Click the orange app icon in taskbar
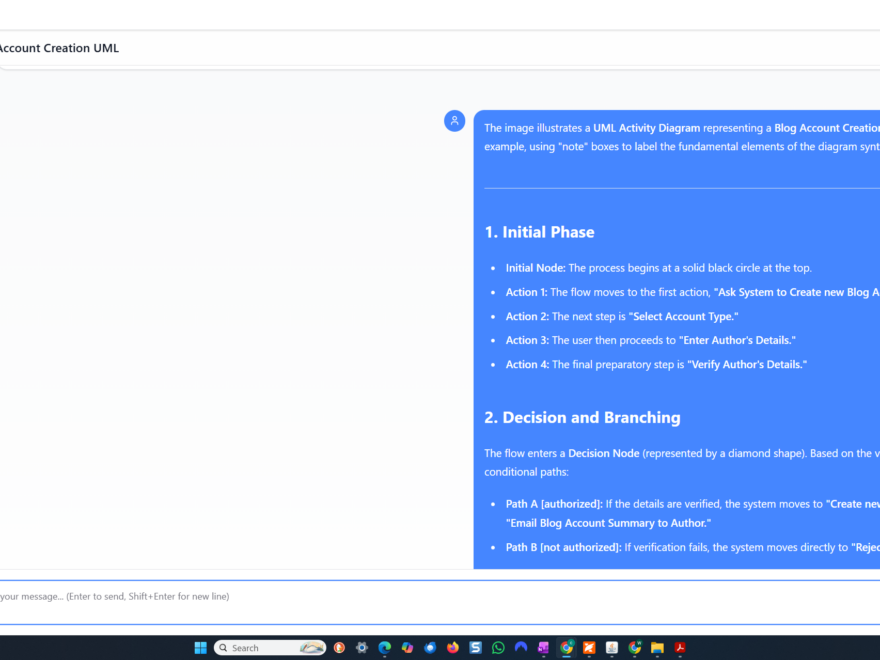Viewport: 880px width, 660px height. [x=589, y=648]
